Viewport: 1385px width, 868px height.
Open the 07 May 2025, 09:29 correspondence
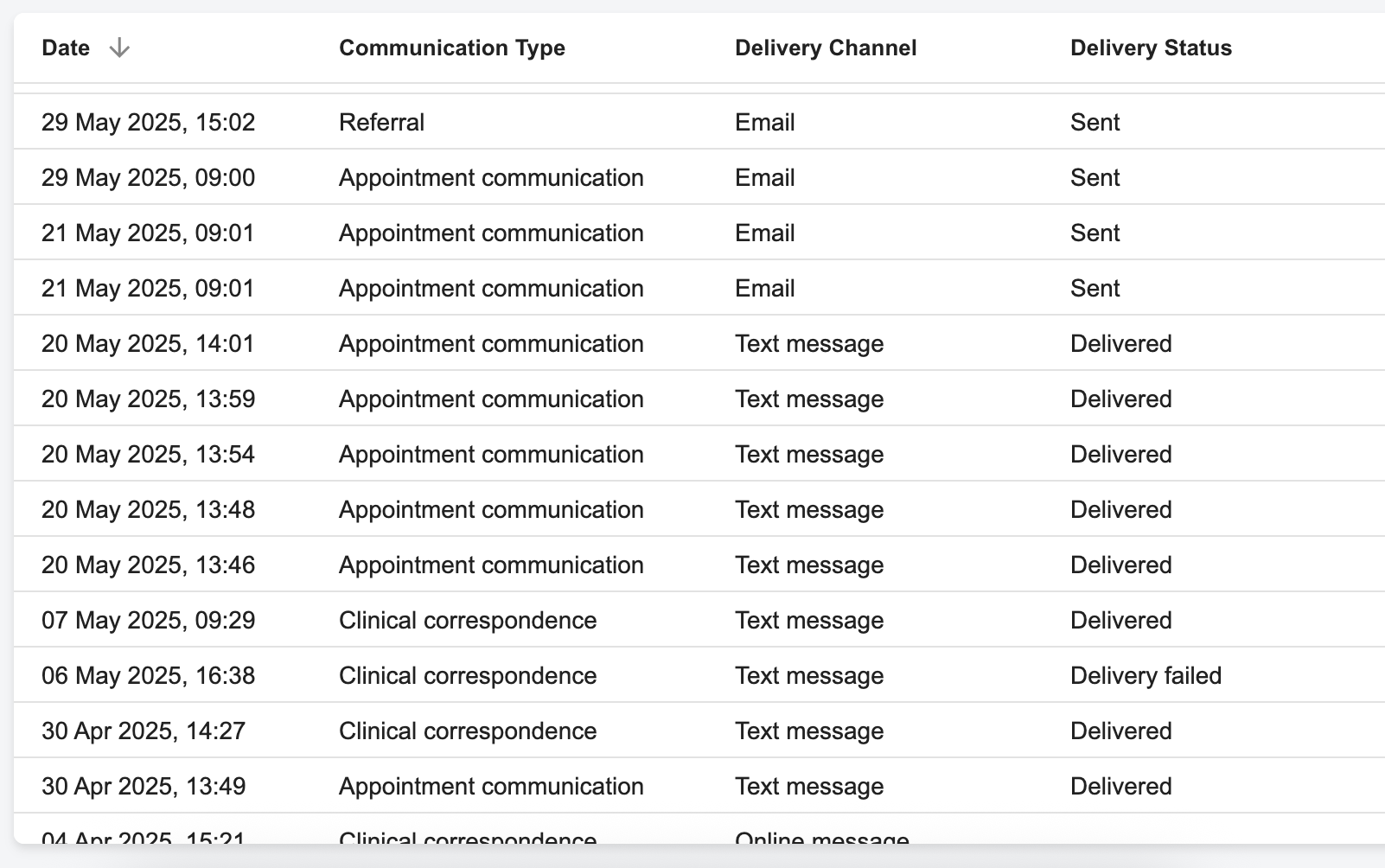click(x=148, y=621)
